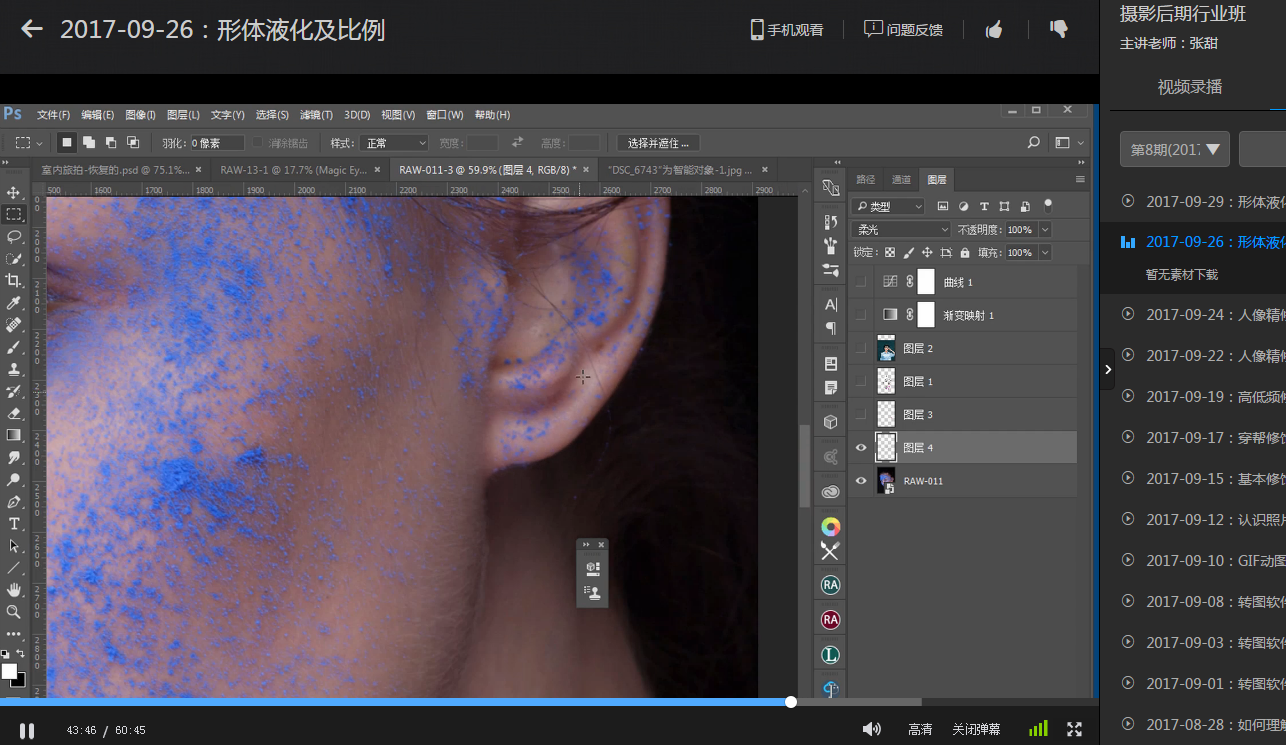Select the Eyedropper tool
The width and height of the screenshot is (1286, 745).
pyautogui.click(x=14, y=303)
